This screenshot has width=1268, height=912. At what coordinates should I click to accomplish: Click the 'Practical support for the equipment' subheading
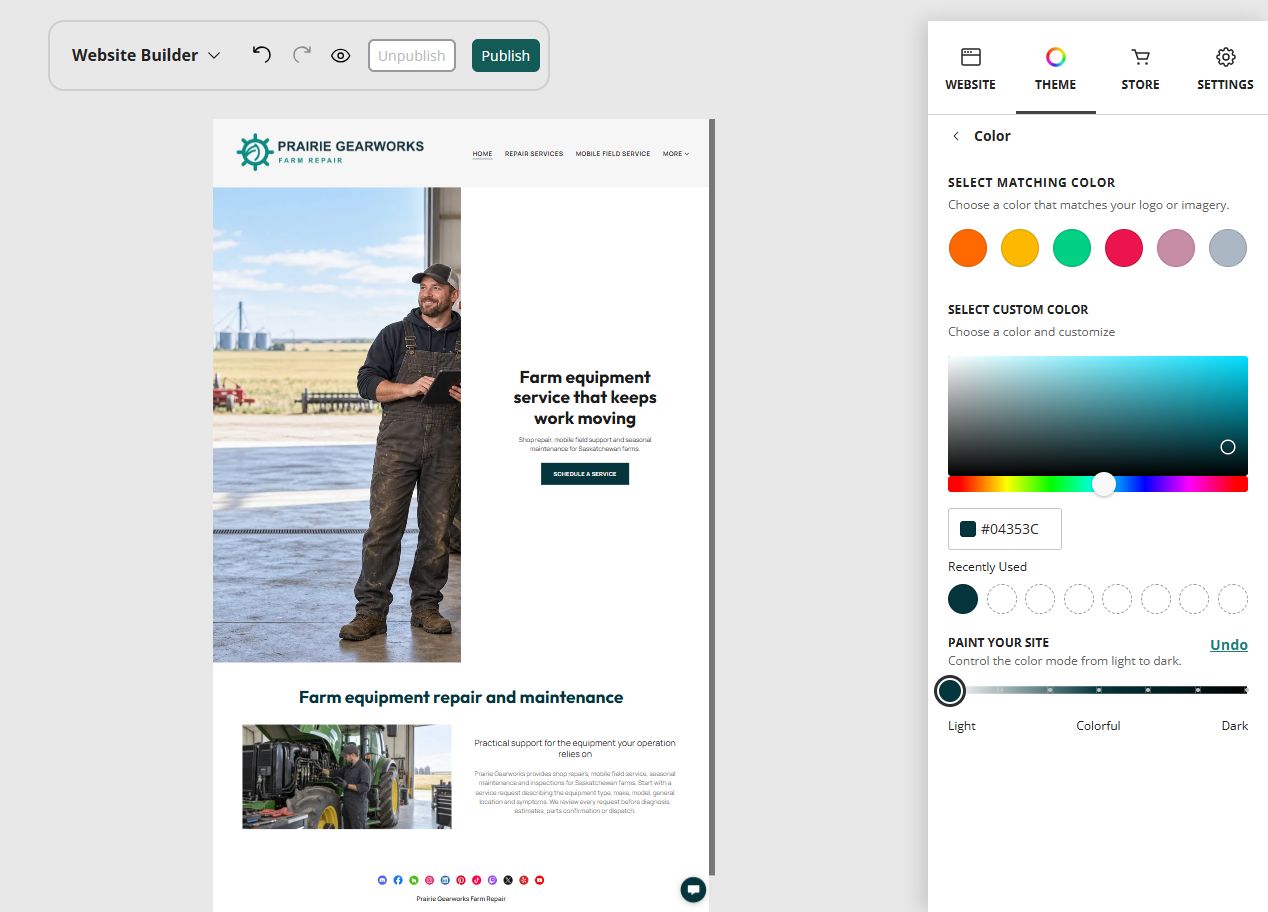pyautogui.click(x=575, y=748)
